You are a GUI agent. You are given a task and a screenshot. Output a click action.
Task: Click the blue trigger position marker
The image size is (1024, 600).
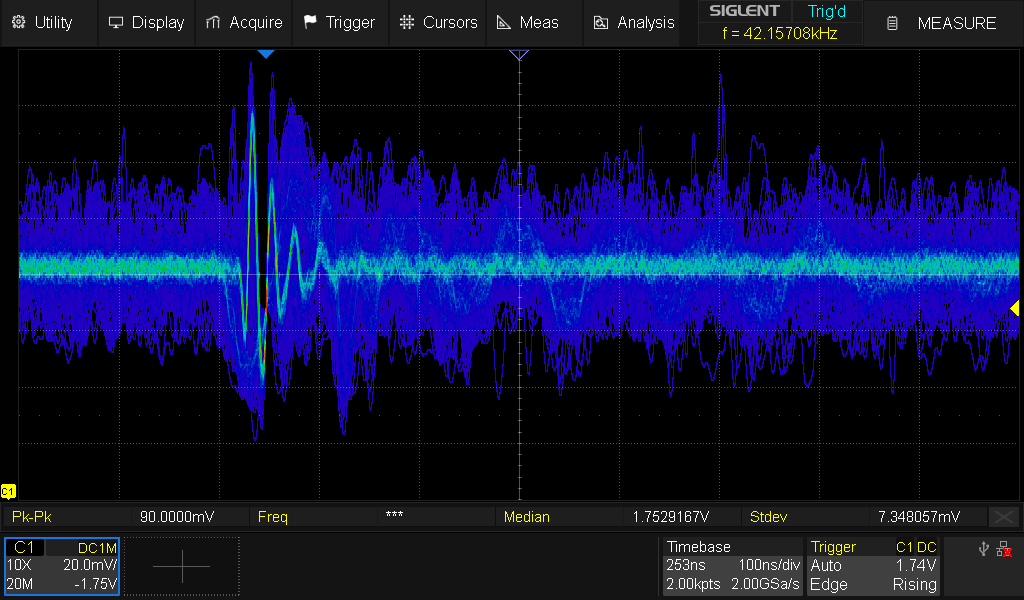coord(265,54)
